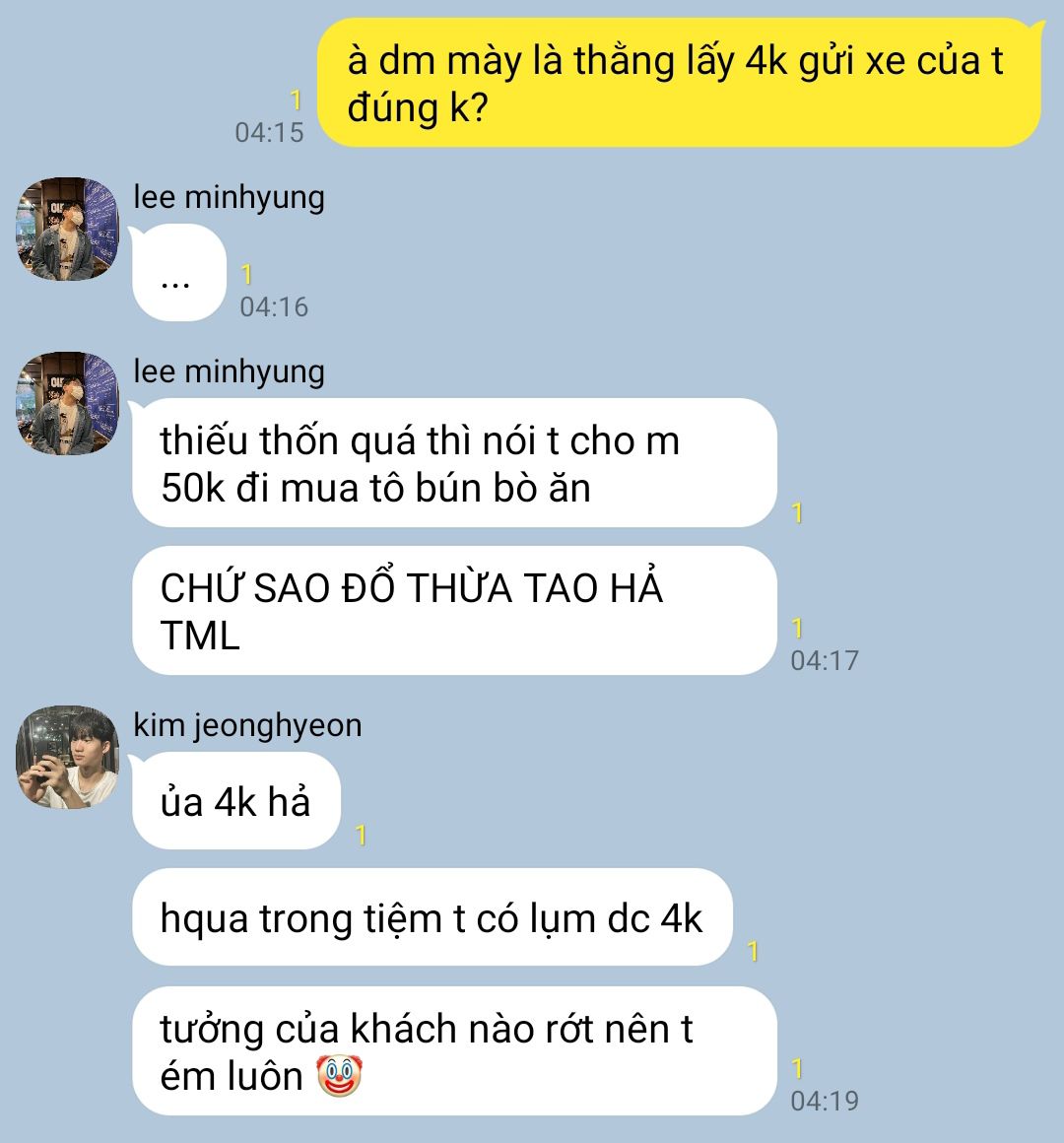Open lee minhyung's second profile picture
Viewport: 1064px width, 1143px height.
67,404
